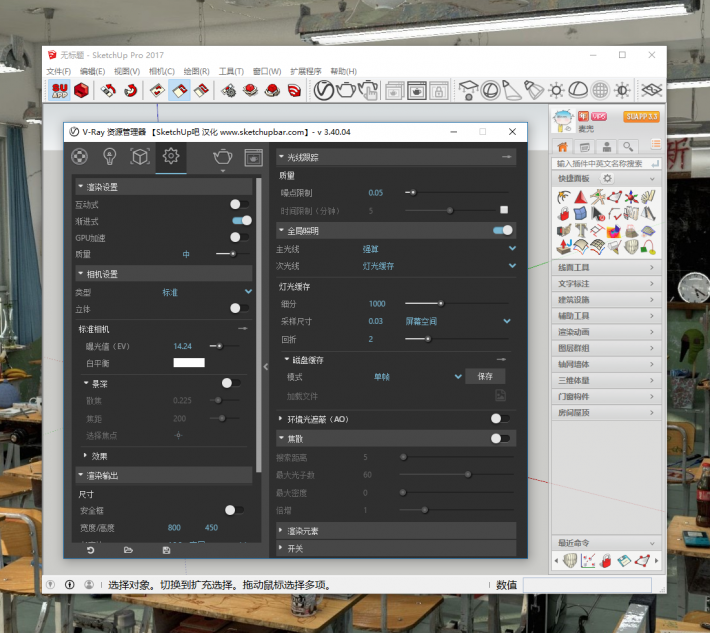
Task: Add V-Ray mesh light sphere-grid icon
Action: pyautogui.click(x=600, y=90)
